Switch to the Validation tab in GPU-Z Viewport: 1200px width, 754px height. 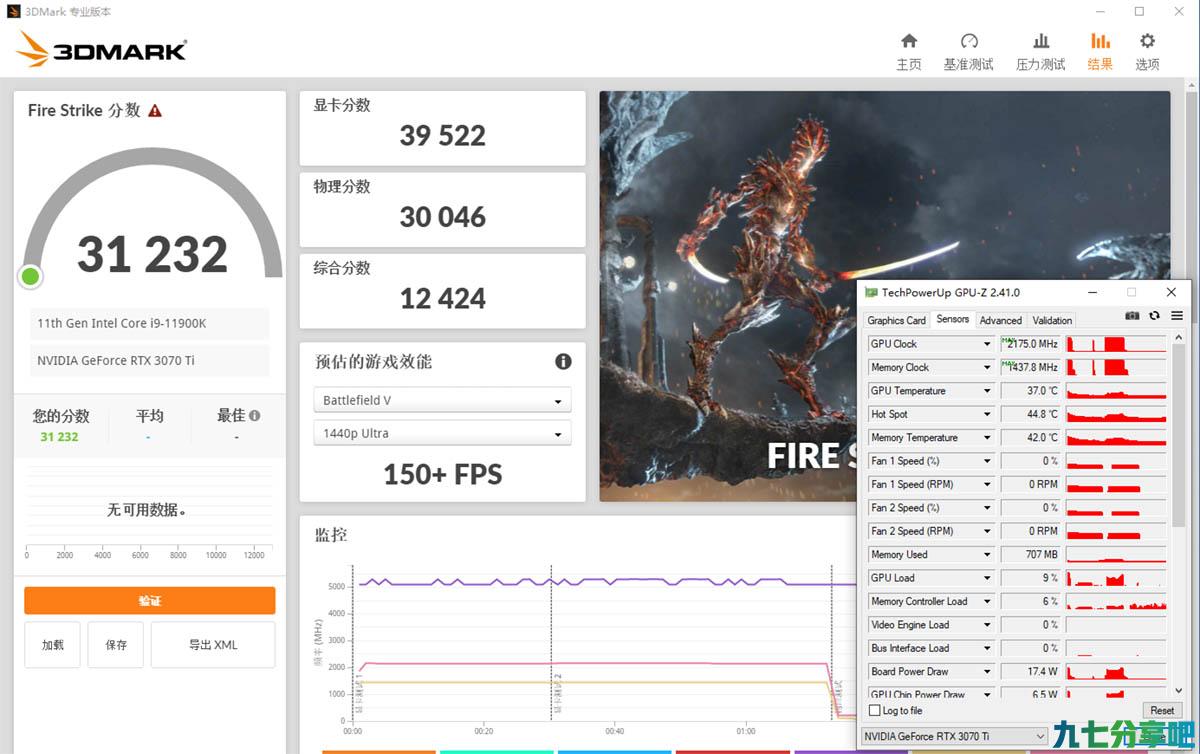pyautogui.click(x=1052, y=320)
